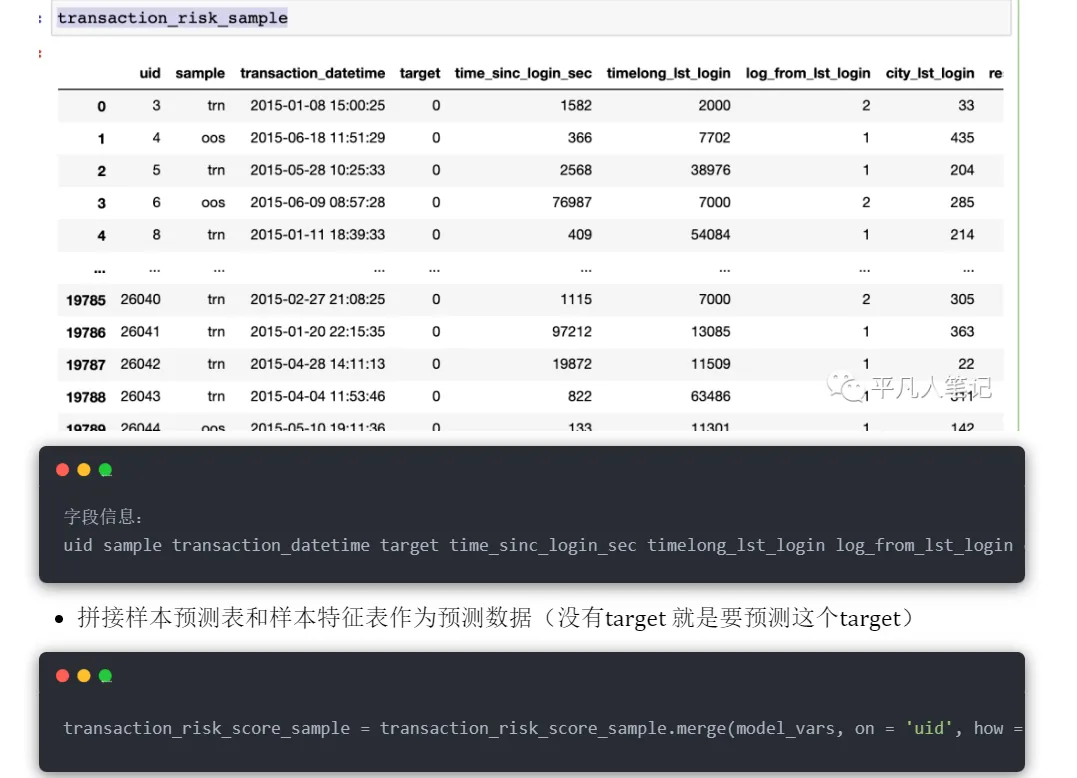Click the city_lst_login column header
The height and width of the screenshot is (778, 1077).
tap(930, 73)
